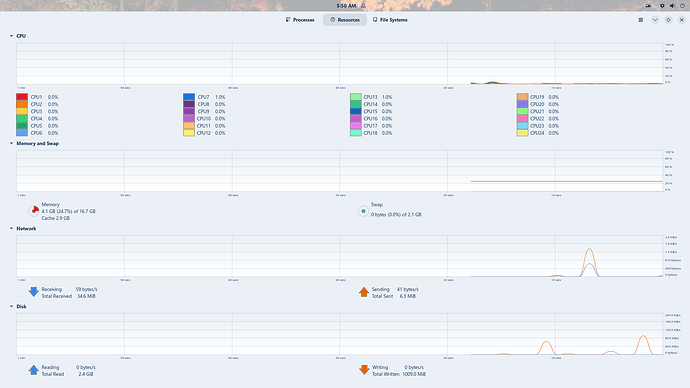Screen dimensions: 690x388
Task: Change the CPU12 yellow color swatch
Action: coord(189,133)
